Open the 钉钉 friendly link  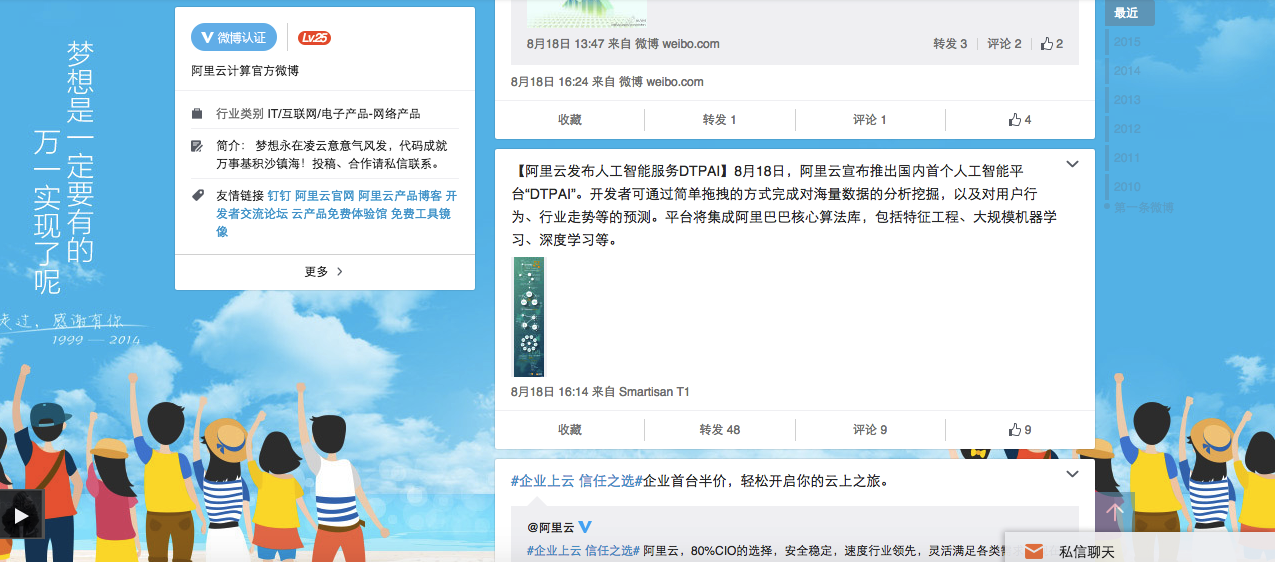[278, 196]
